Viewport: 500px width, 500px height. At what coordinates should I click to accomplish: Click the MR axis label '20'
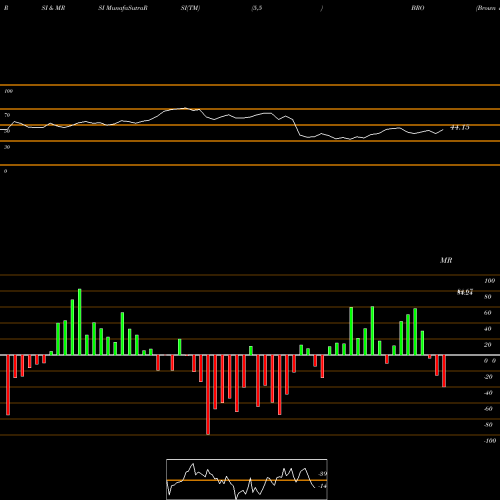488,345
